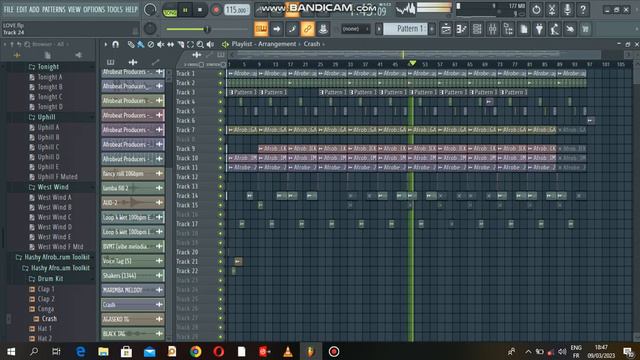
Task: Click the step forward arrow icon
Action: 276,29
